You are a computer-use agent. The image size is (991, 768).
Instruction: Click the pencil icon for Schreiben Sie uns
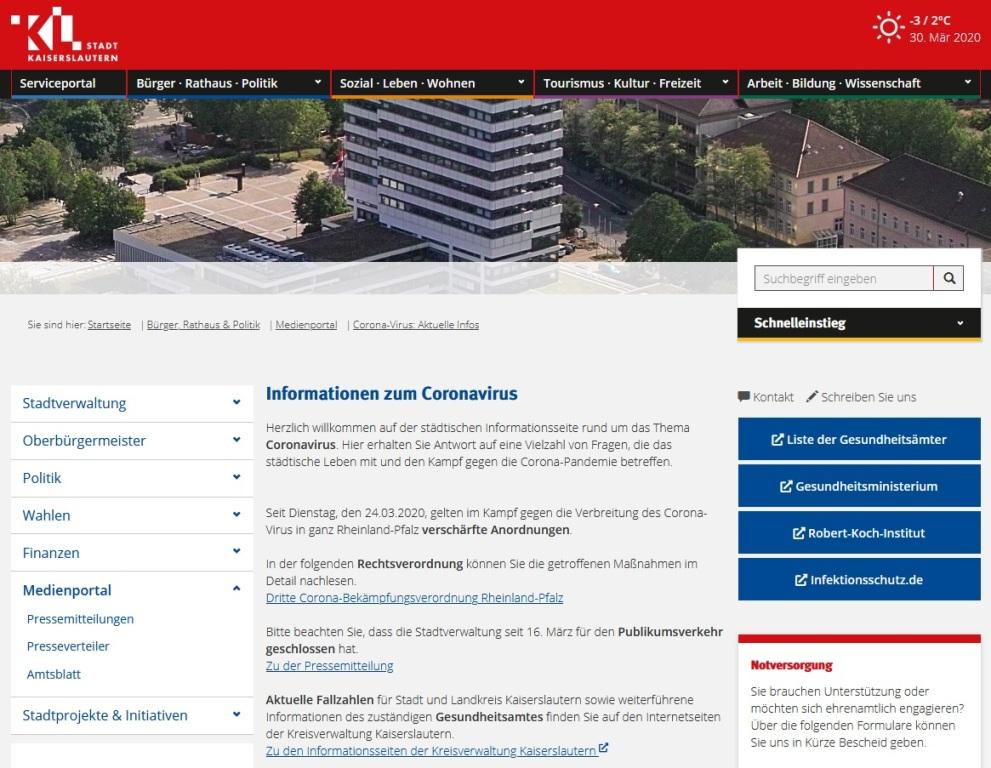point(812,397)
